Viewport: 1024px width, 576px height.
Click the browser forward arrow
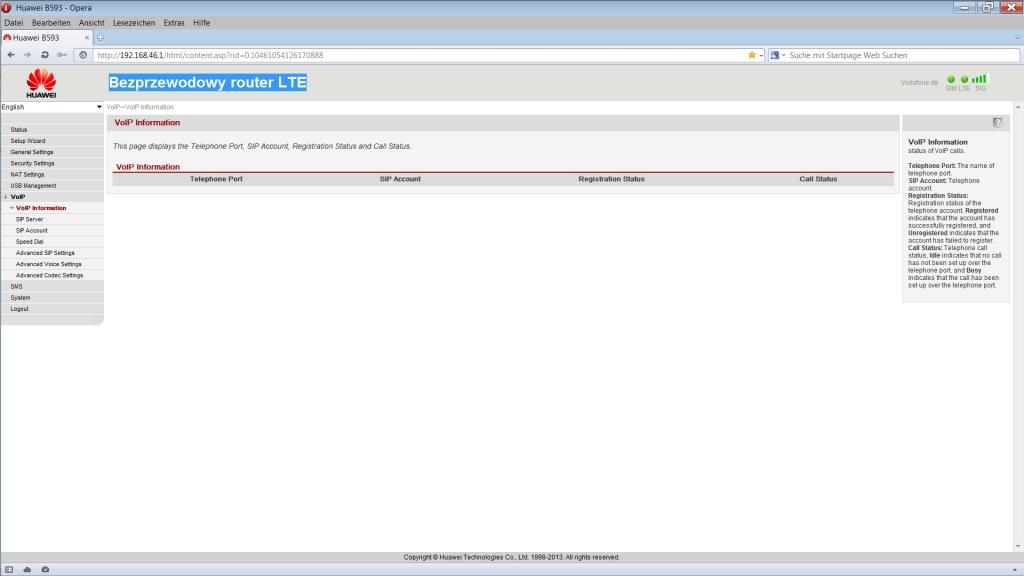(x=27, y=55)
